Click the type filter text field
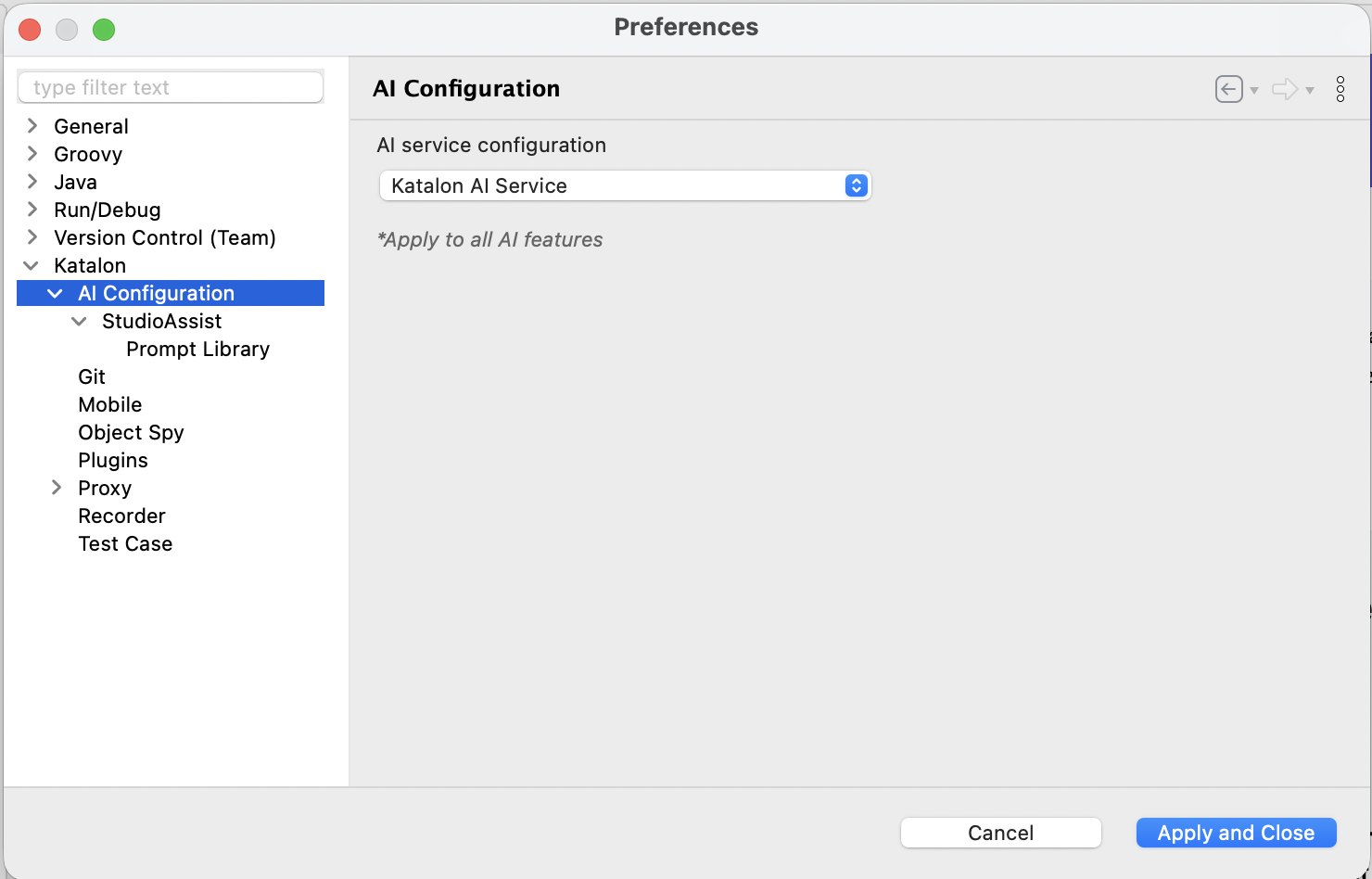The image size is (1372, 879). (x=170, y=86)
